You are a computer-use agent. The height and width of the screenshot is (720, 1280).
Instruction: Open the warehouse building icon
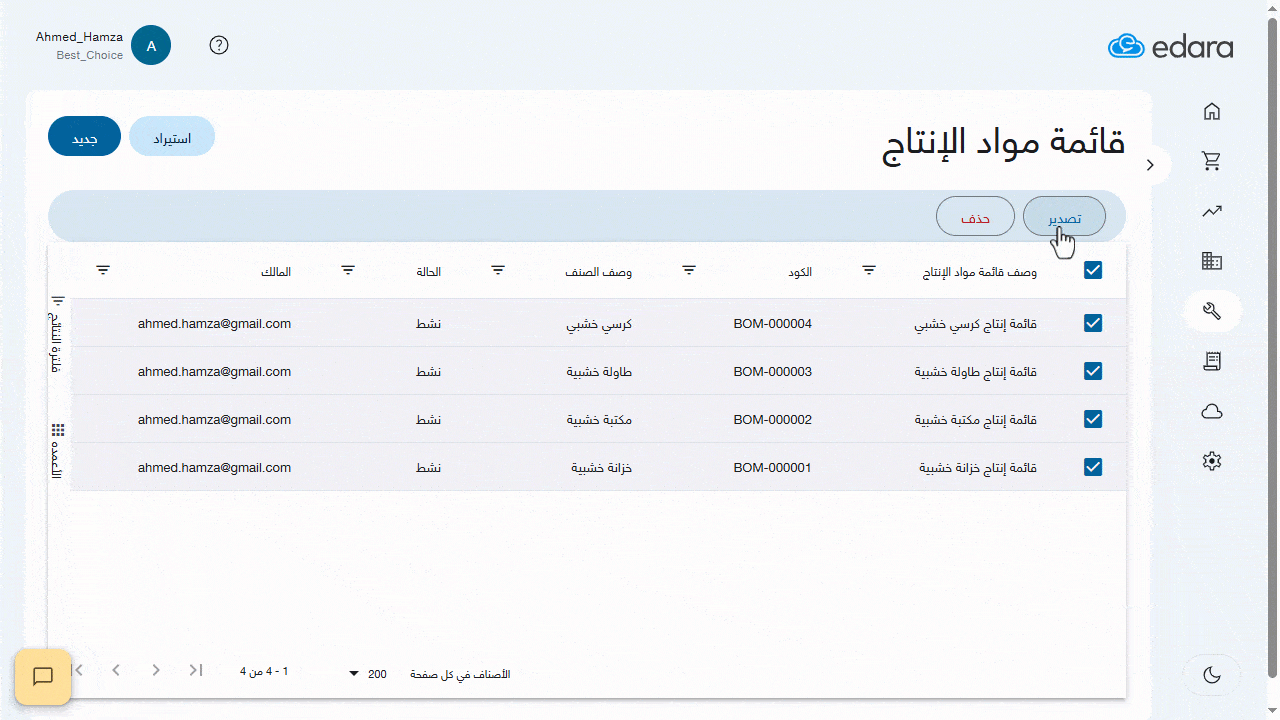tap(1212, 261)
